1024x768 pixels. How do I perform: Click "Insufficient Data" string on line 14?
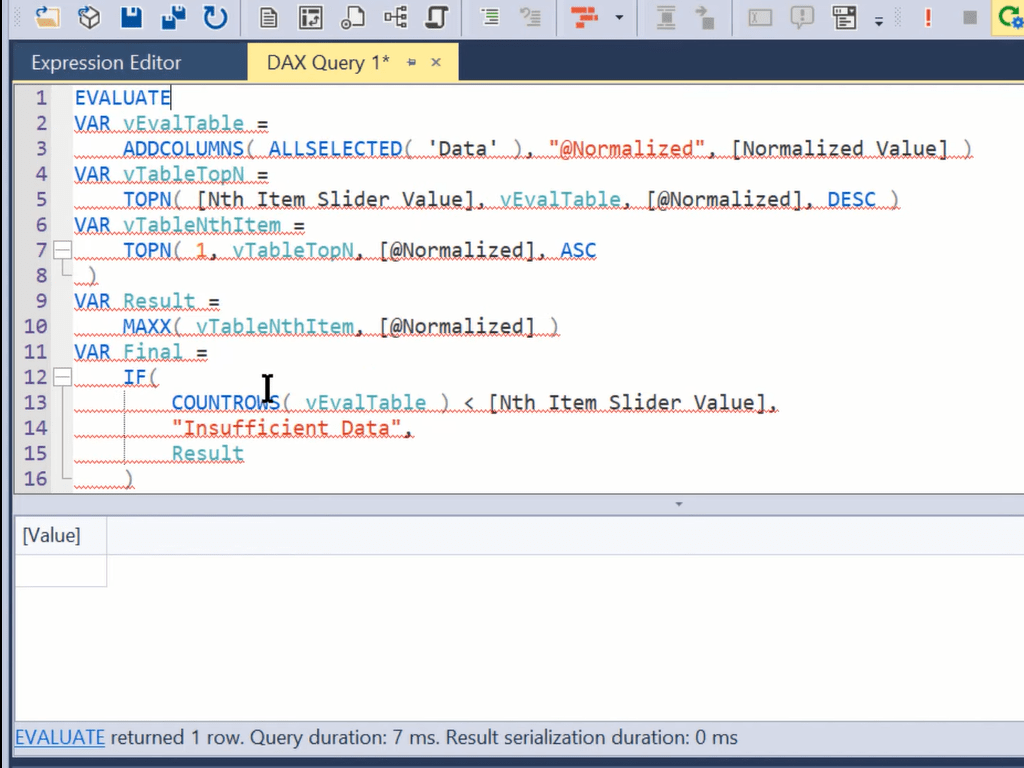click(287, 428)
